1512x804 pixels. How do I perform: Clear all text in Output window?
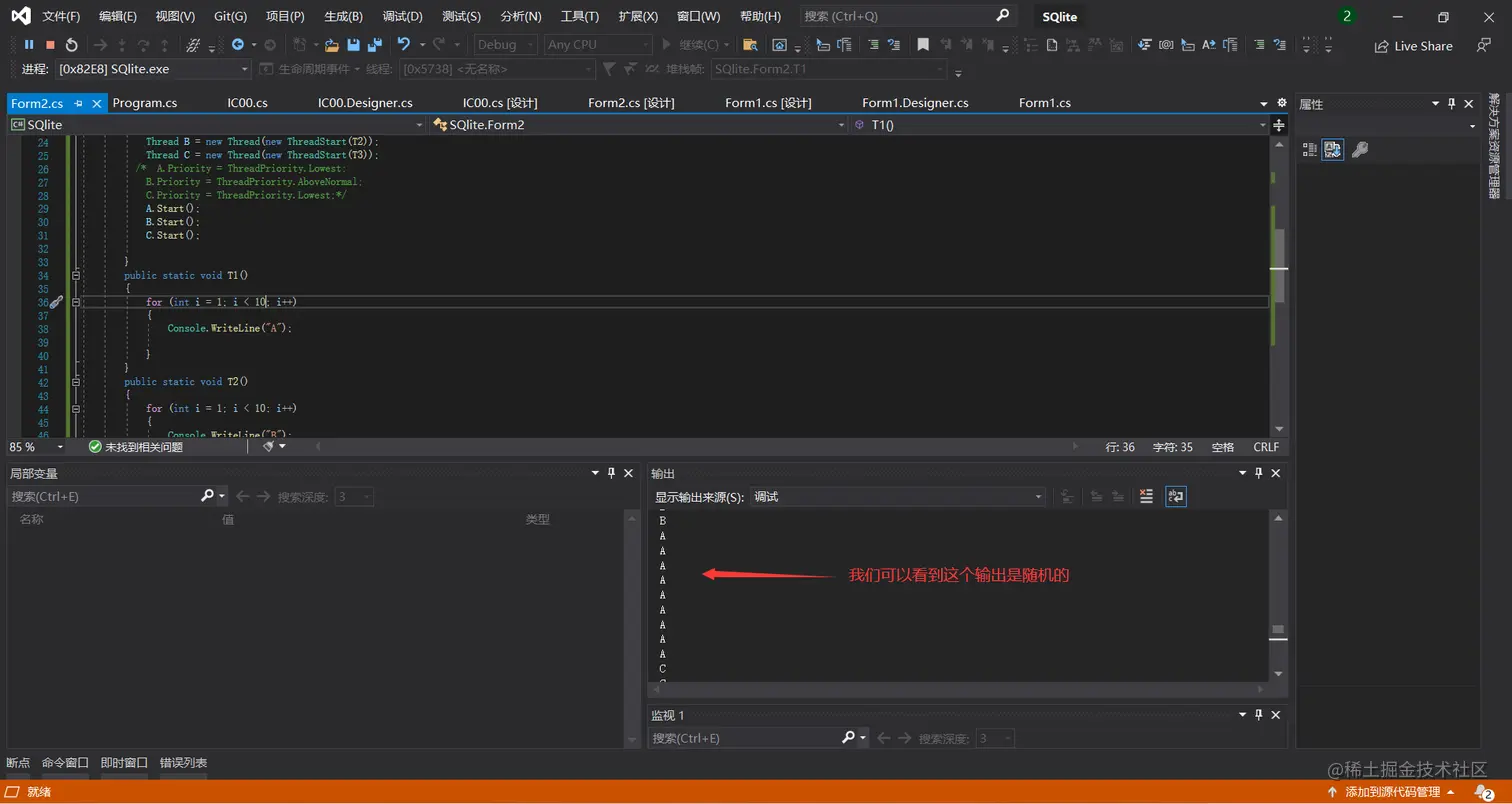(1146, 497)
